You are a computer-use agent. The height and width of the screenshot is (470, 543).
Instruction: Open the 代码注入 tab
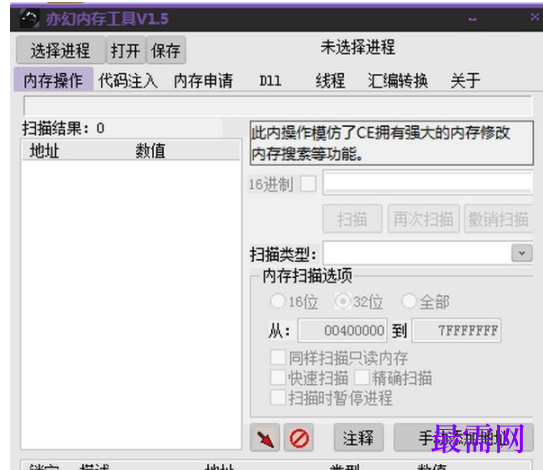click(x=128, y=81)
